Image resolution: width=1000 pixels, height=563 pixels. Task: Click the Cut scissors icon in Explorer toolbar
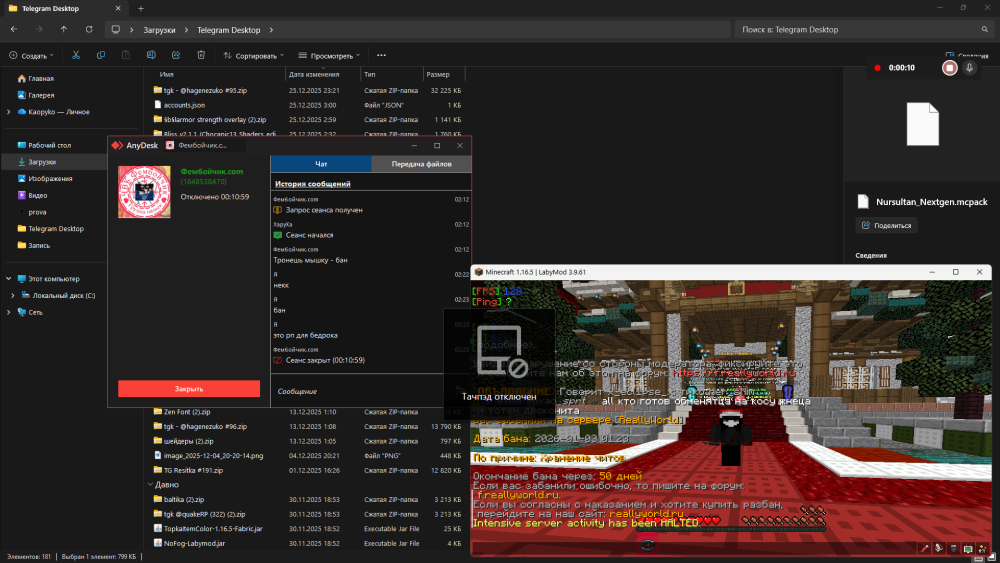pos(76,55)
